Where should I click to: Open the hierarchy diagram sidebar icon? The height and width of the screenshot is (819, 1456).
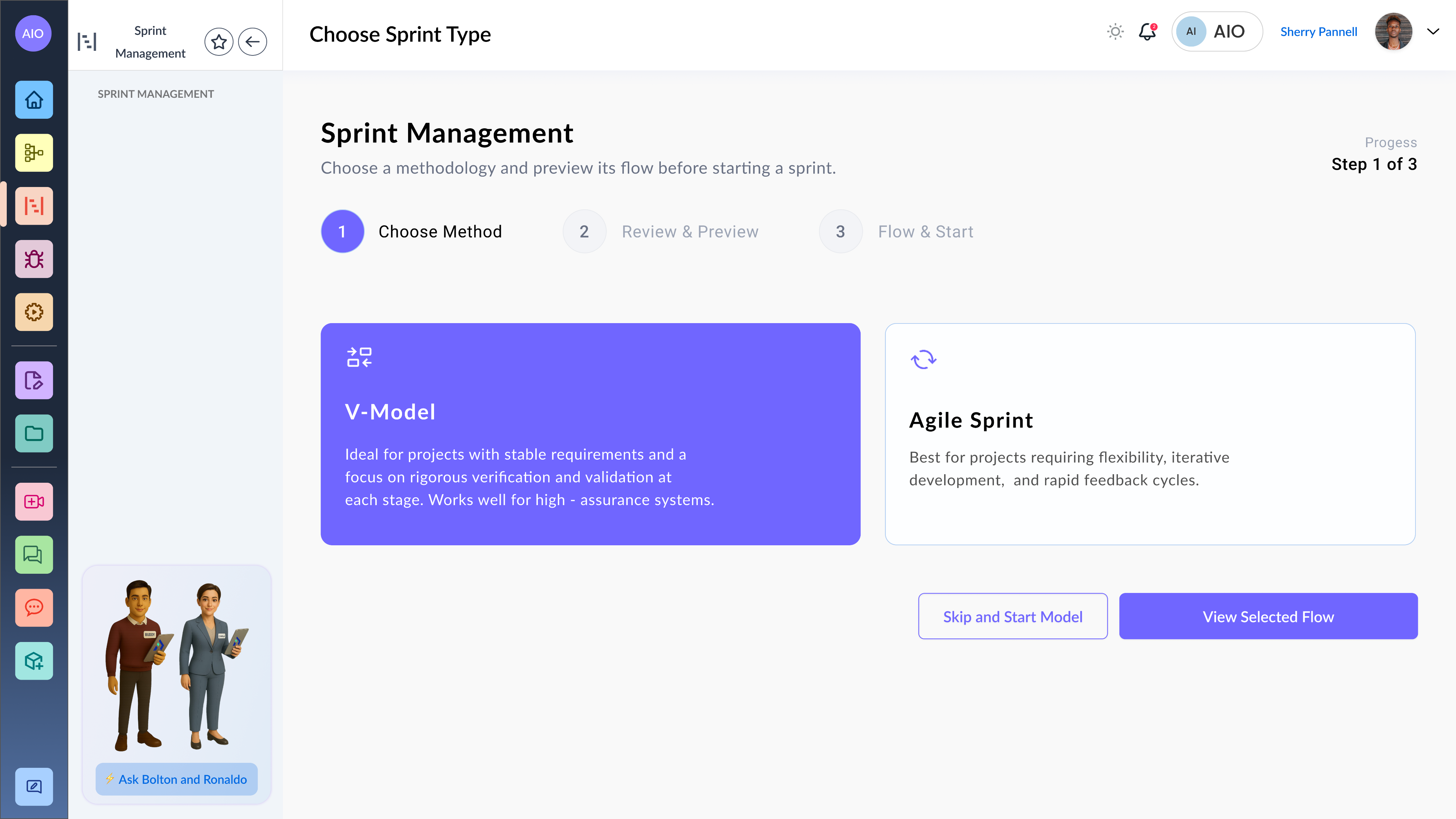click(34, 152)
